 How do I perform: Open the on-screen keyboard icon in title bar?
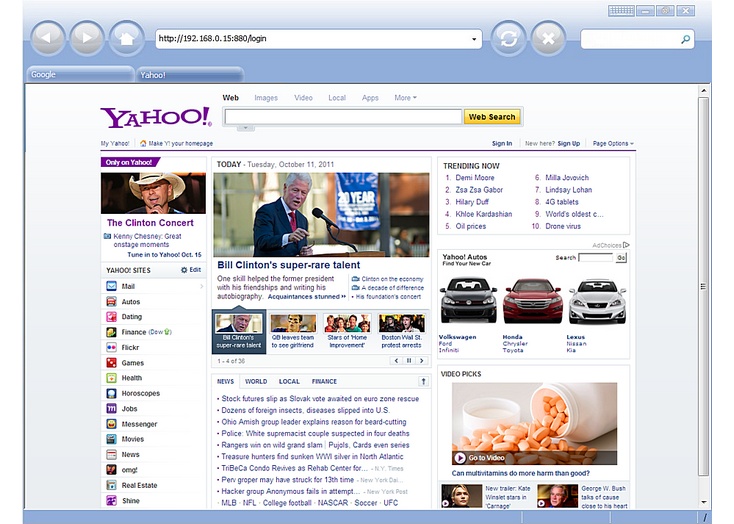(x=621, y=11)
